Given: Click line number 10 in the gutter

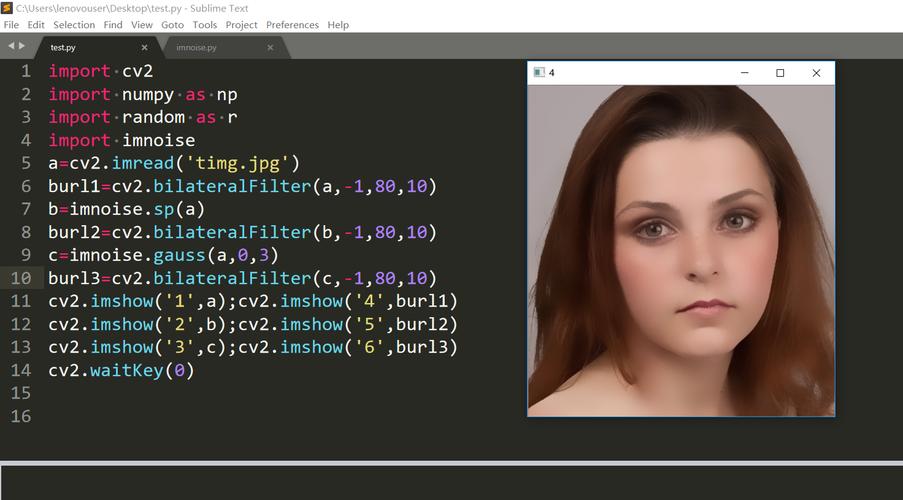Looking at the screenshot, I should click(x=21, y=278).
